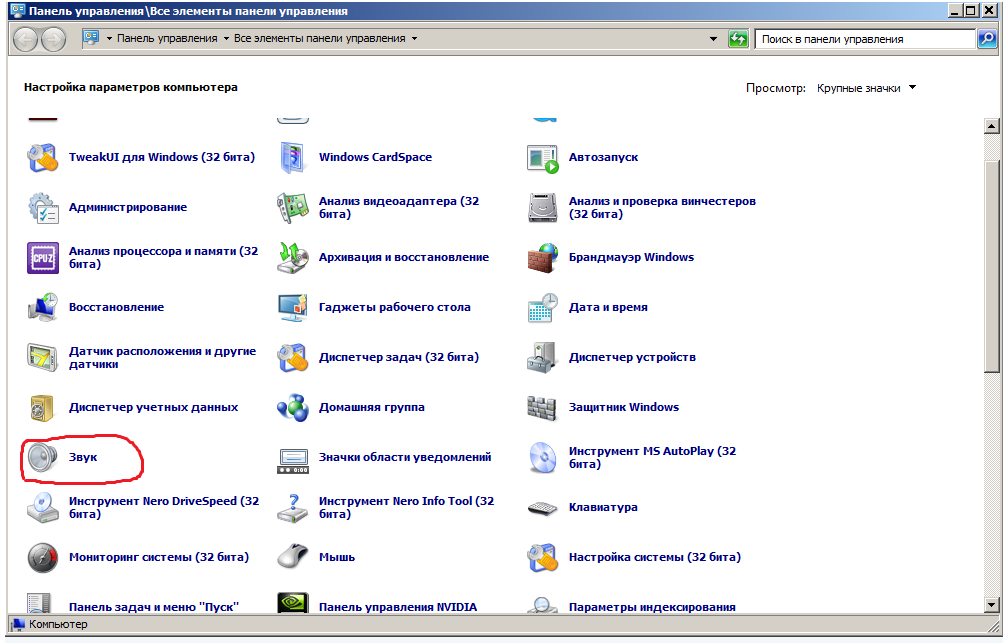The width and height of the screenshot is (1003, 643).
Task: Open Windows CardSpace
Action: pos(378,156)
